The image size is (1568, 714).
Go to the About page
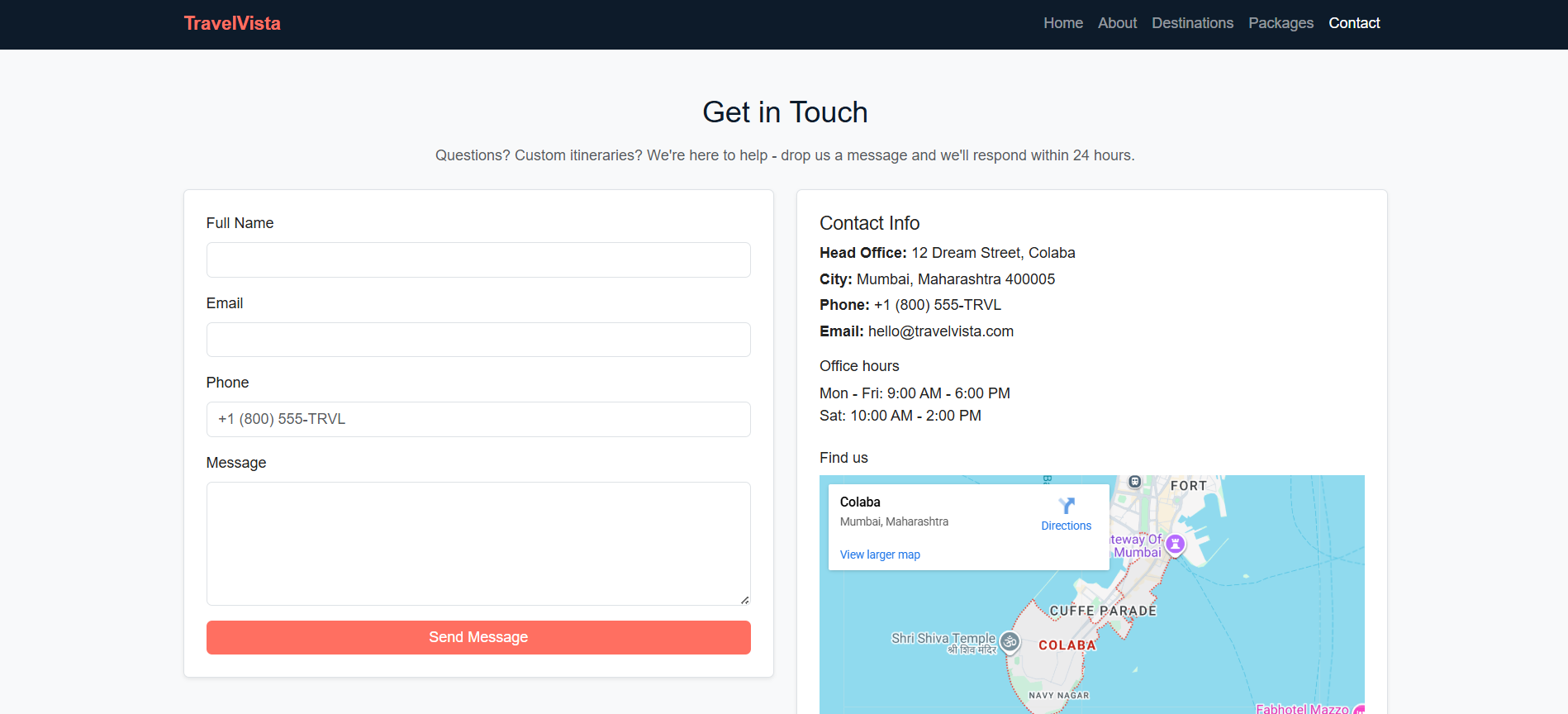(1117, 23)
